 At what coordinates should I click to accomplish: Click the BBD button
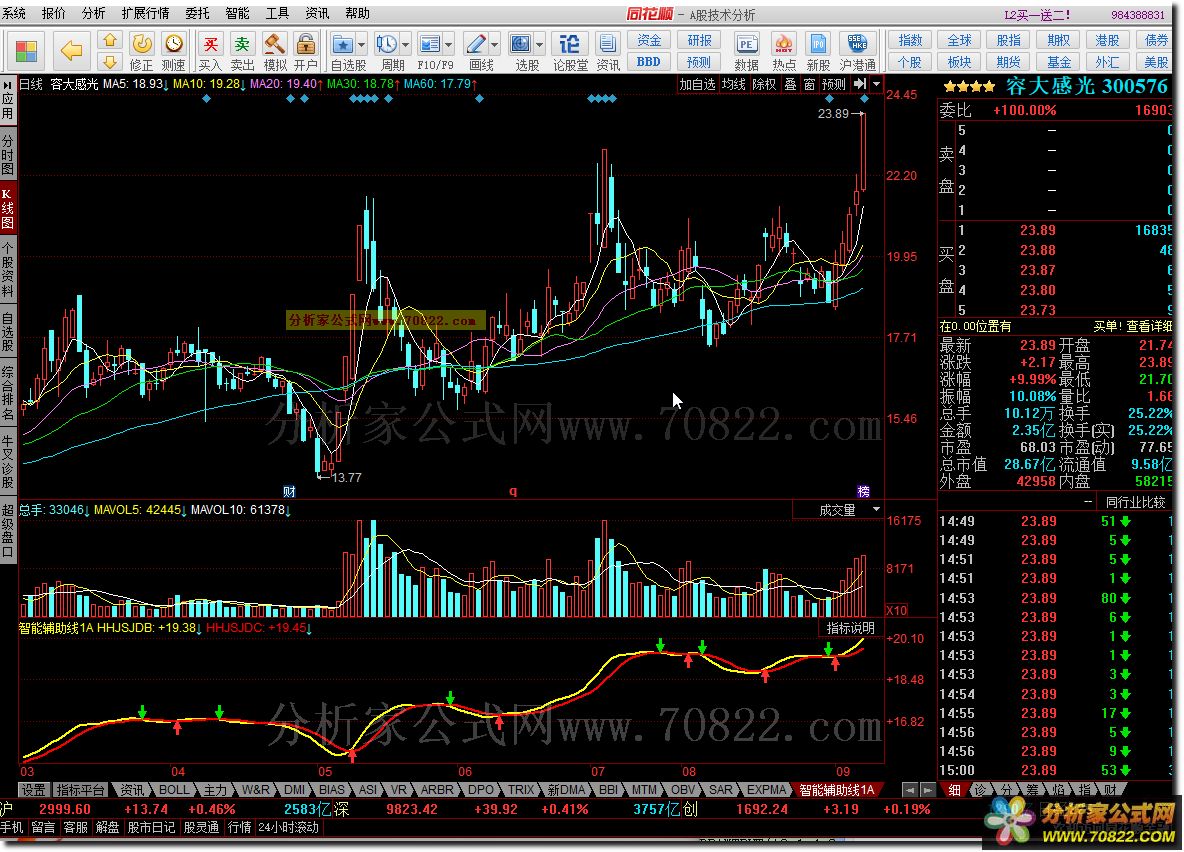649,62
